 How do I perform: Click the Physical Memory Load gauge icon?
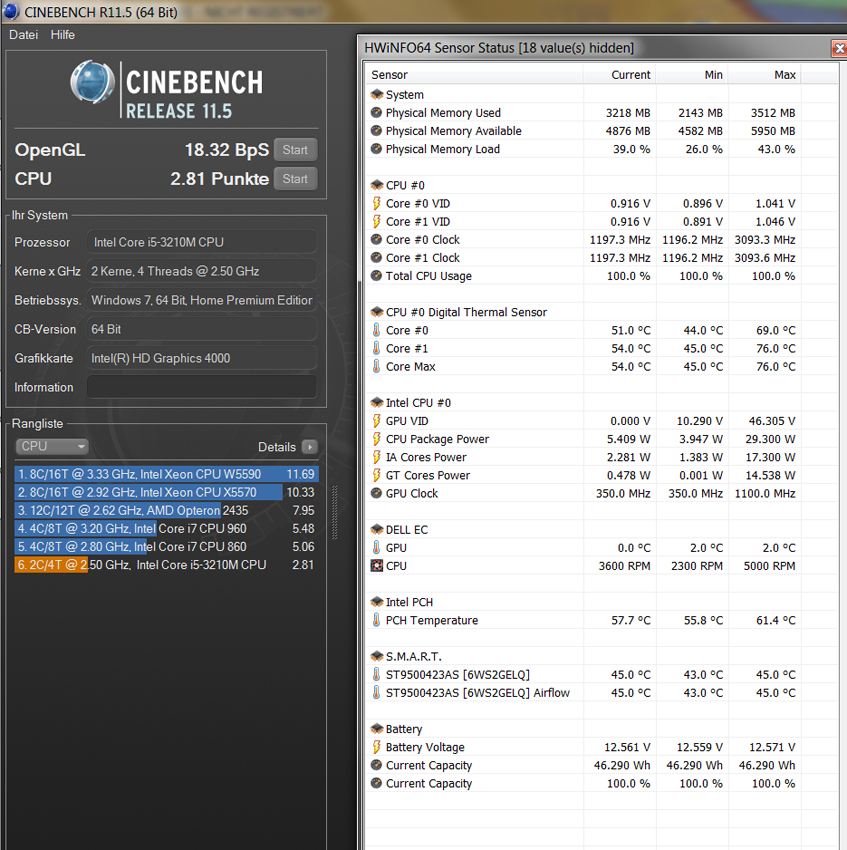376,149
